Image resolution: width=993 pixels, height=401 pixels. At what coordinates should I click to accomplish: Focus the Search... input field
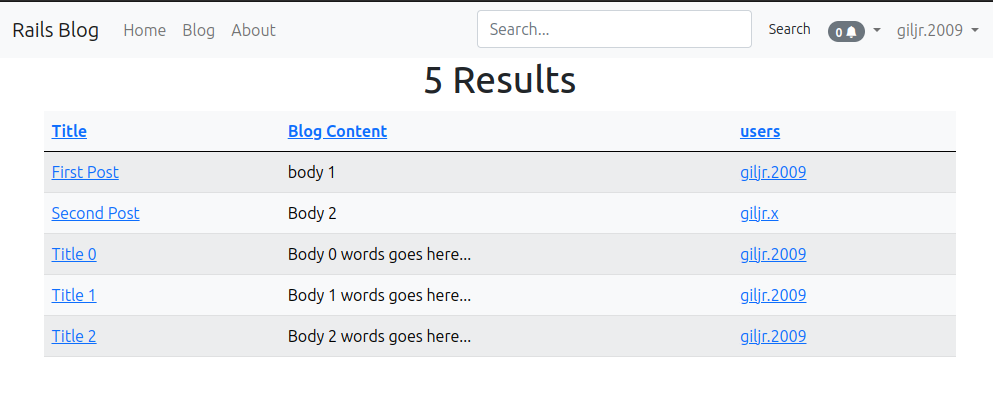pyautogui.click(x=614, y=29)
